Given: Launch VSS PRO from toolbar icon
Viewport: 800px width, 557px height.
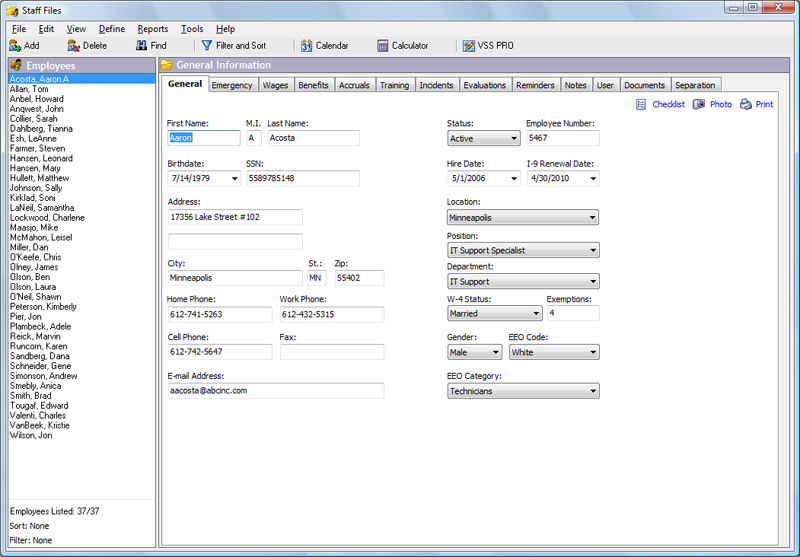Looking at the screenshot, I should (x=468, y=46).
